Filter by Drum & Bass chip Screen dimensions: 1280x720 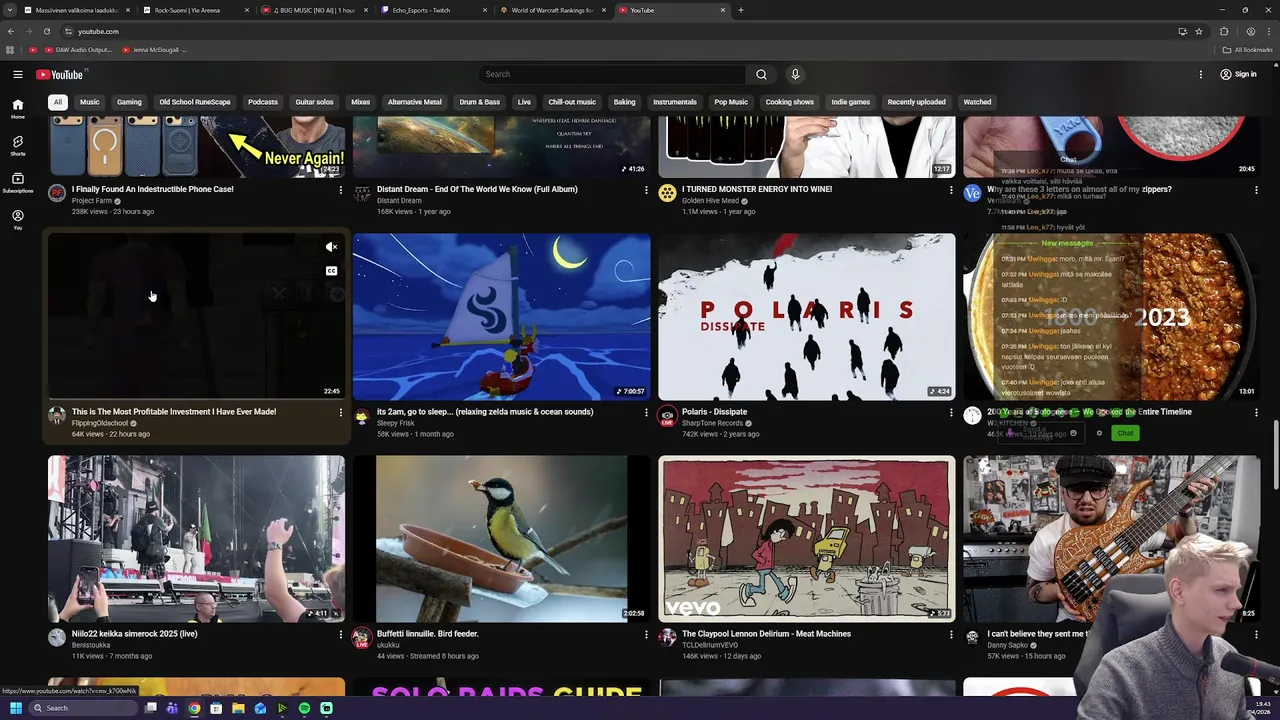point(479,102)
